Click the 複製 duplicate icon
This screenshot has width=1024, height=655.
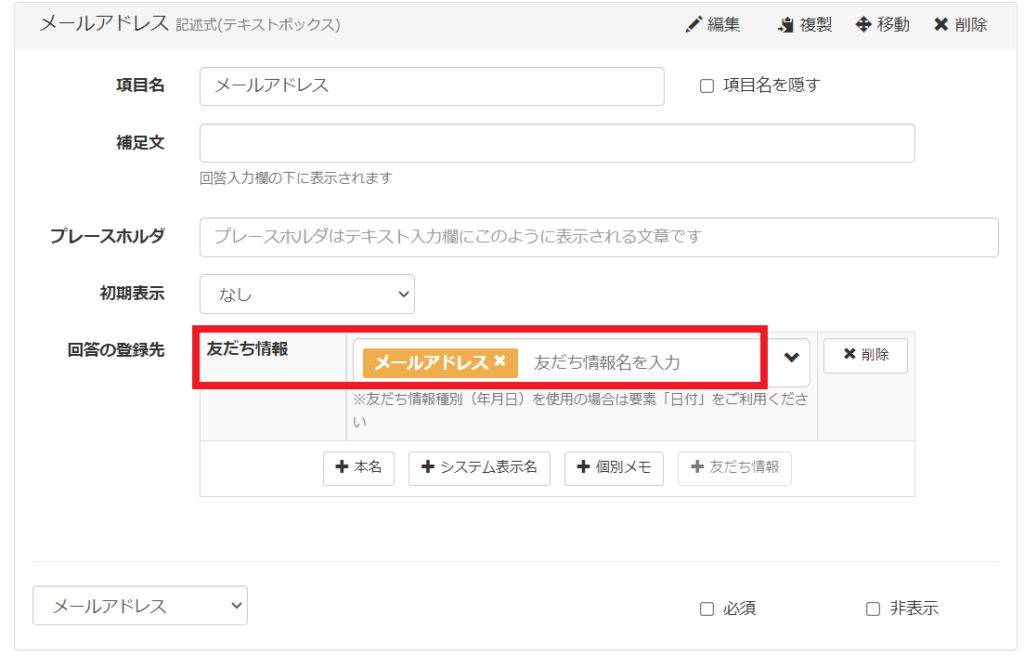click(x=786, y=25)
